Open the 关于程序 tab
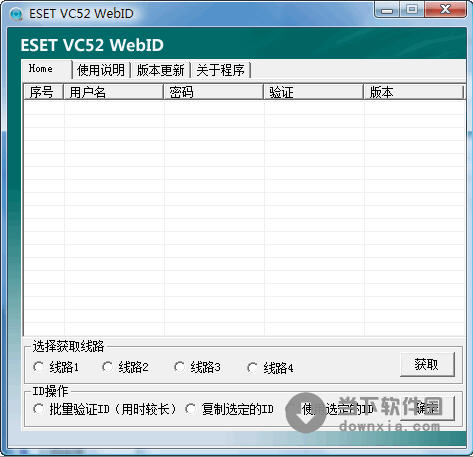Image resolution: width=473 pixels, height=457 pixels. [220, 70]
